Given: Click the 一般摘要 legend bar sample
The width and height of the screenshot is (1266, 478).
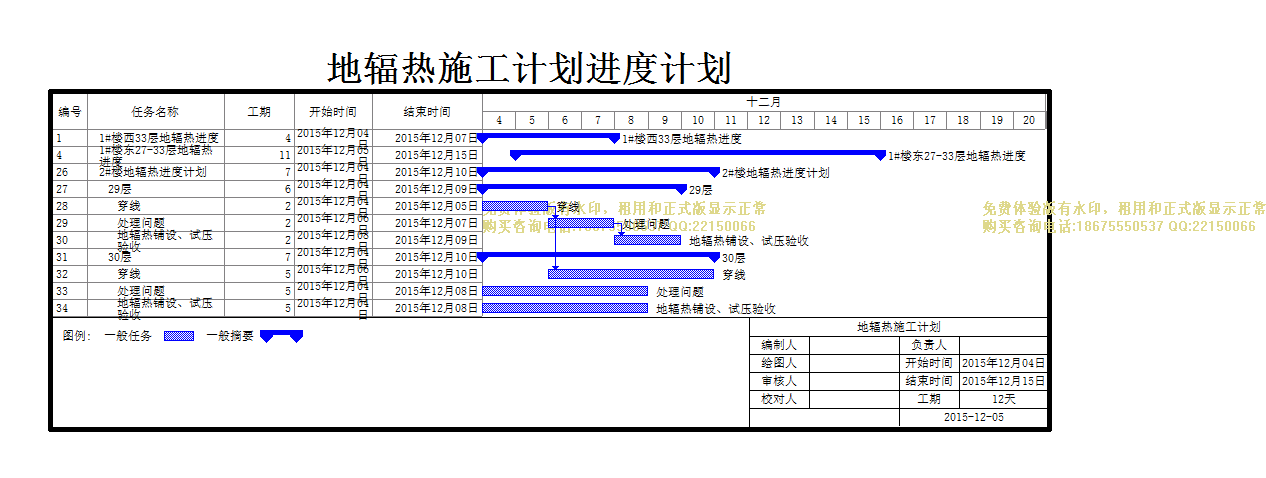Looking at the screenshot, I should tap(281, 337).
